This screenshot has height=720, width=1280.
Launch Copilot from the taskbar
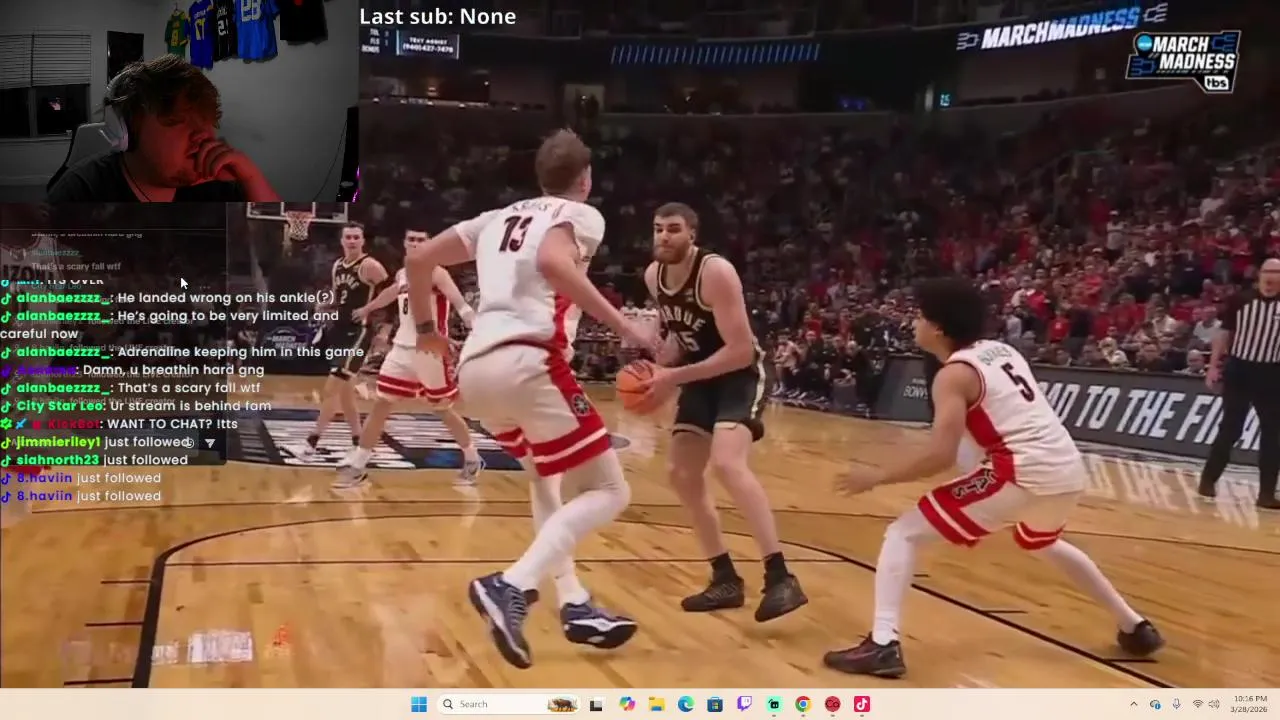[x=627, y=704]
